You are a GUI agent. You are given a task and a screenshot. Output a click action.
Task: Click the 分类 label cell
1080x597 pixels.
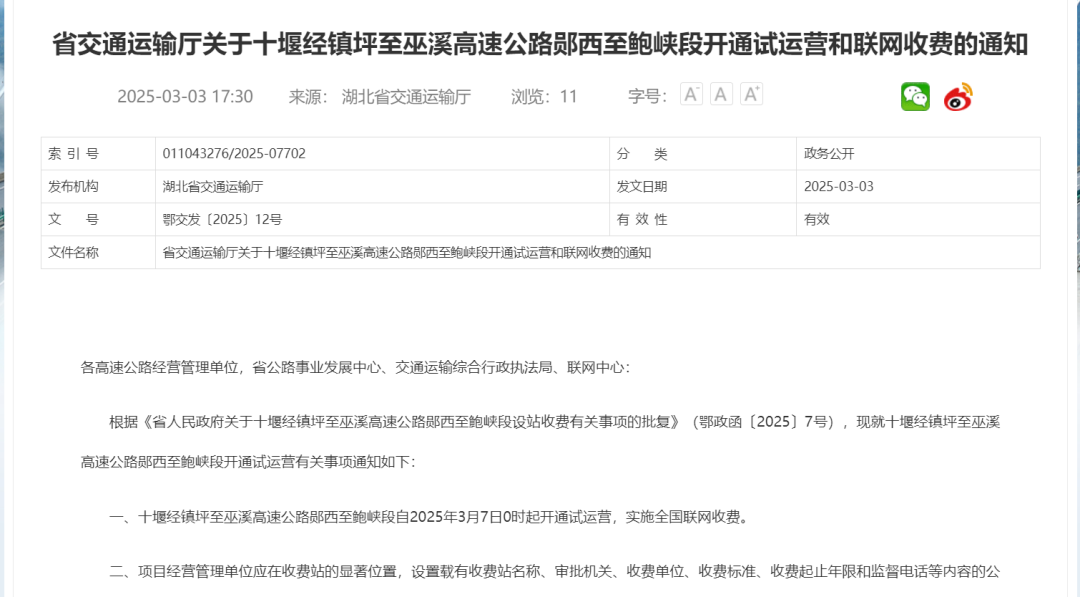coord(703,154)
